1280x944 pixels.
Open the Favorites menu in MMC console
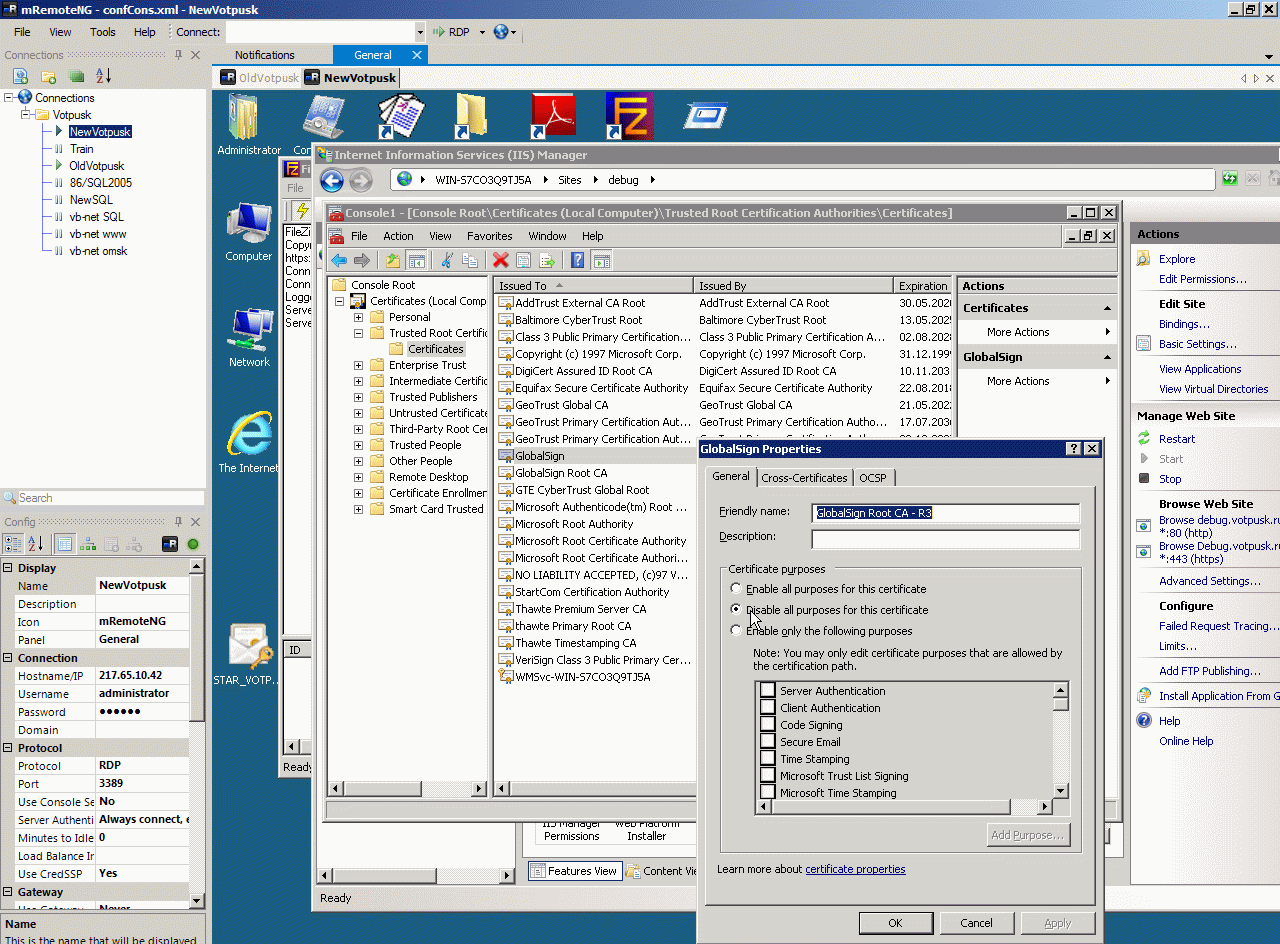pyautogui.click(x=490, y=236)
